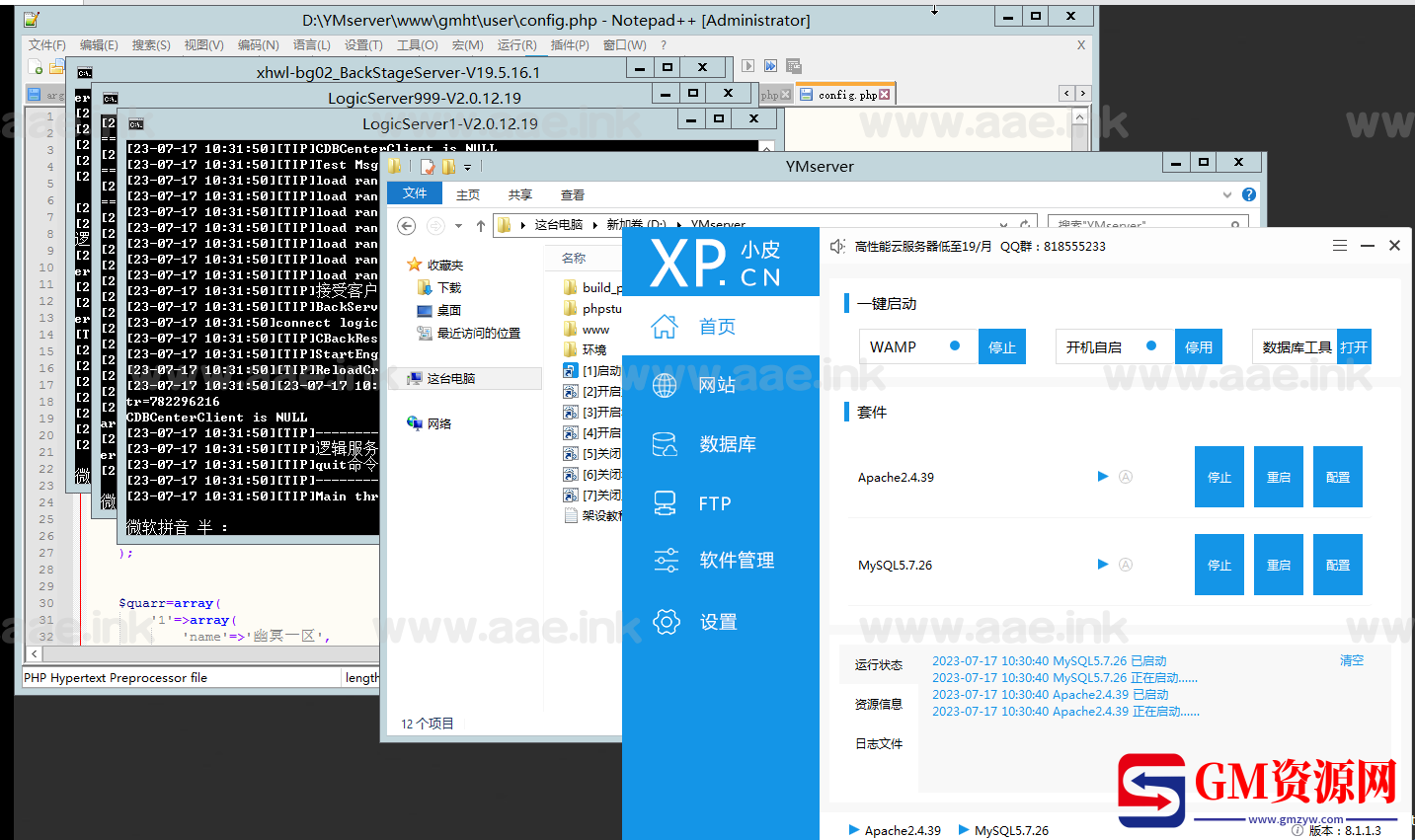The width and height of the screenshot is (1415, 840).
Task: Click 重启 restart button for MySQL5.7.26
Action: coord(1279,565)
